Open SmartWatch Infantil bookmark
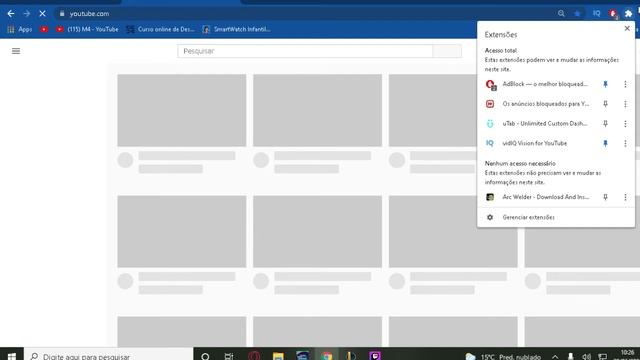 (x=236, y=29)
